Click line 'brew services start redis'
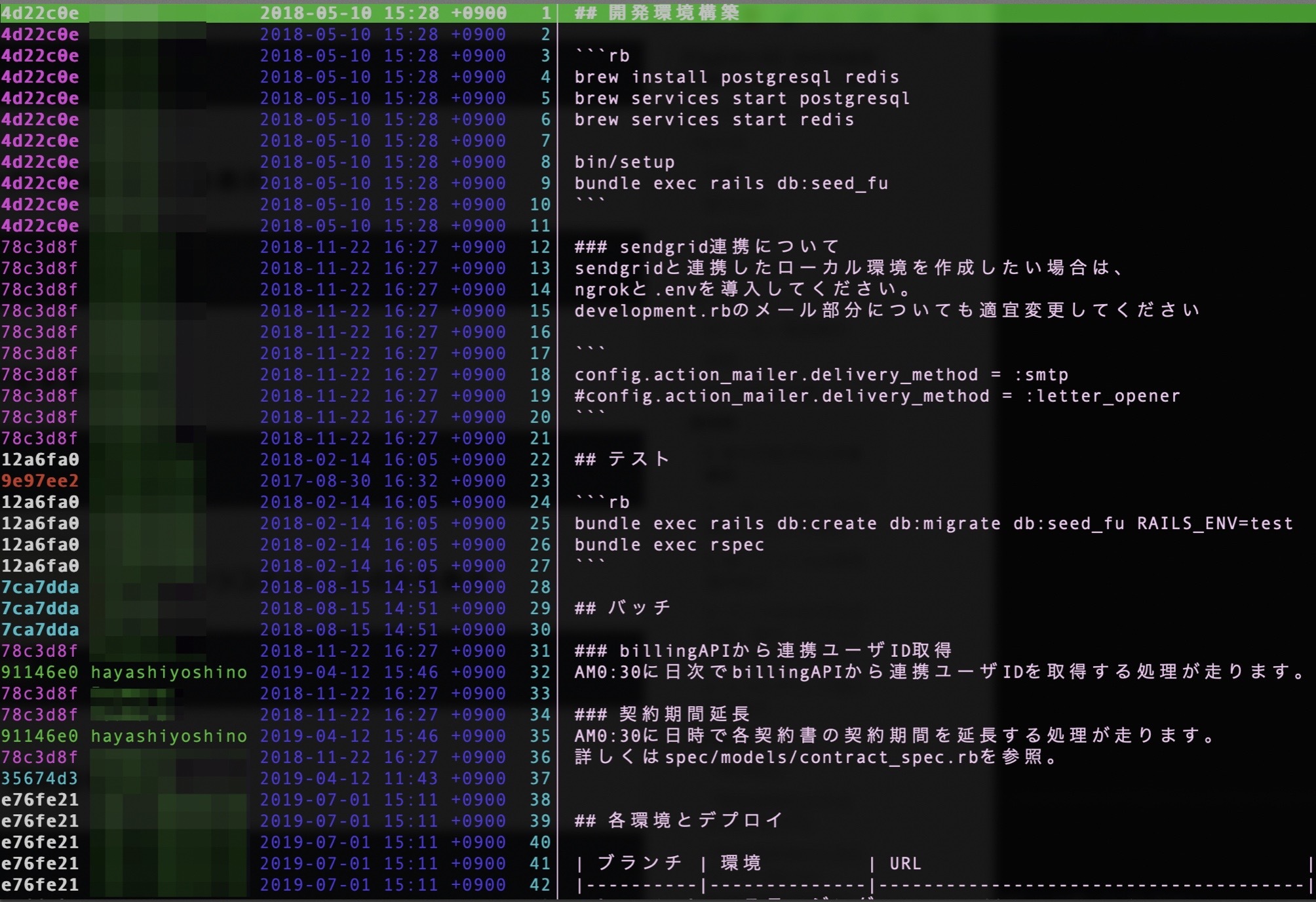Image resolution: width=1316 pixels, height=902 pixels. (x=714, y=120)
